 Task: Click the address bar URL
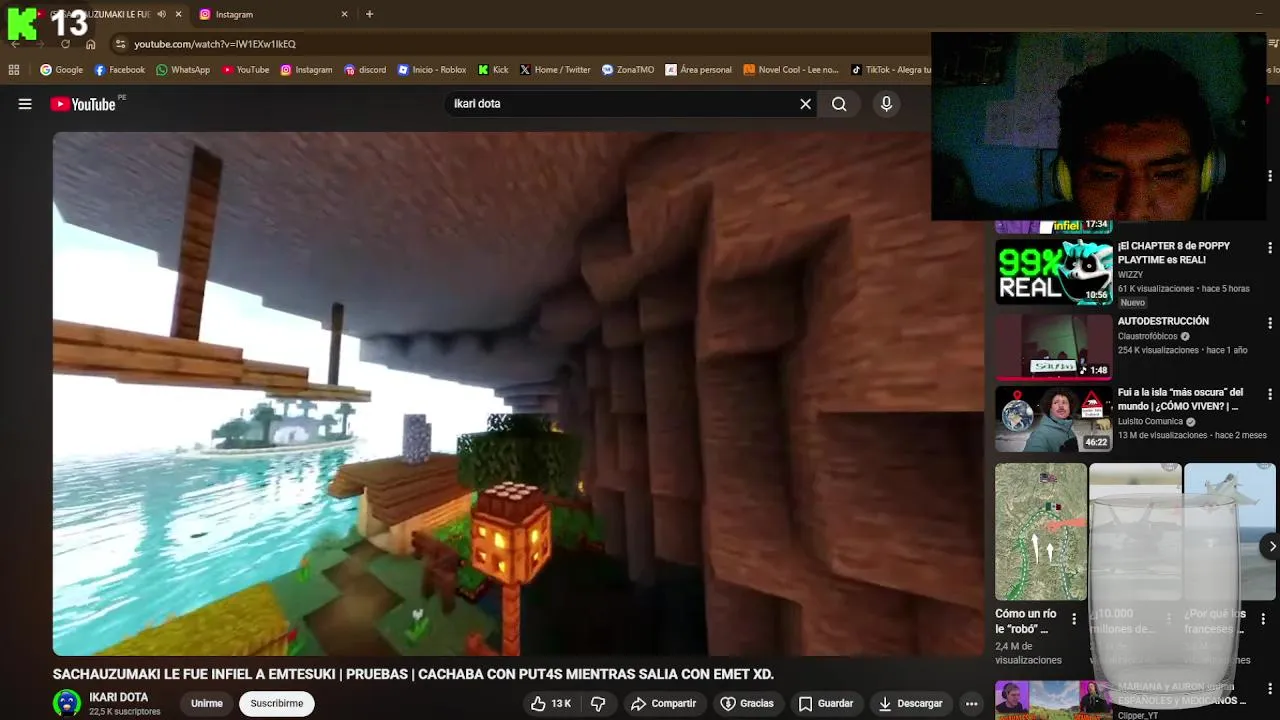215,44
